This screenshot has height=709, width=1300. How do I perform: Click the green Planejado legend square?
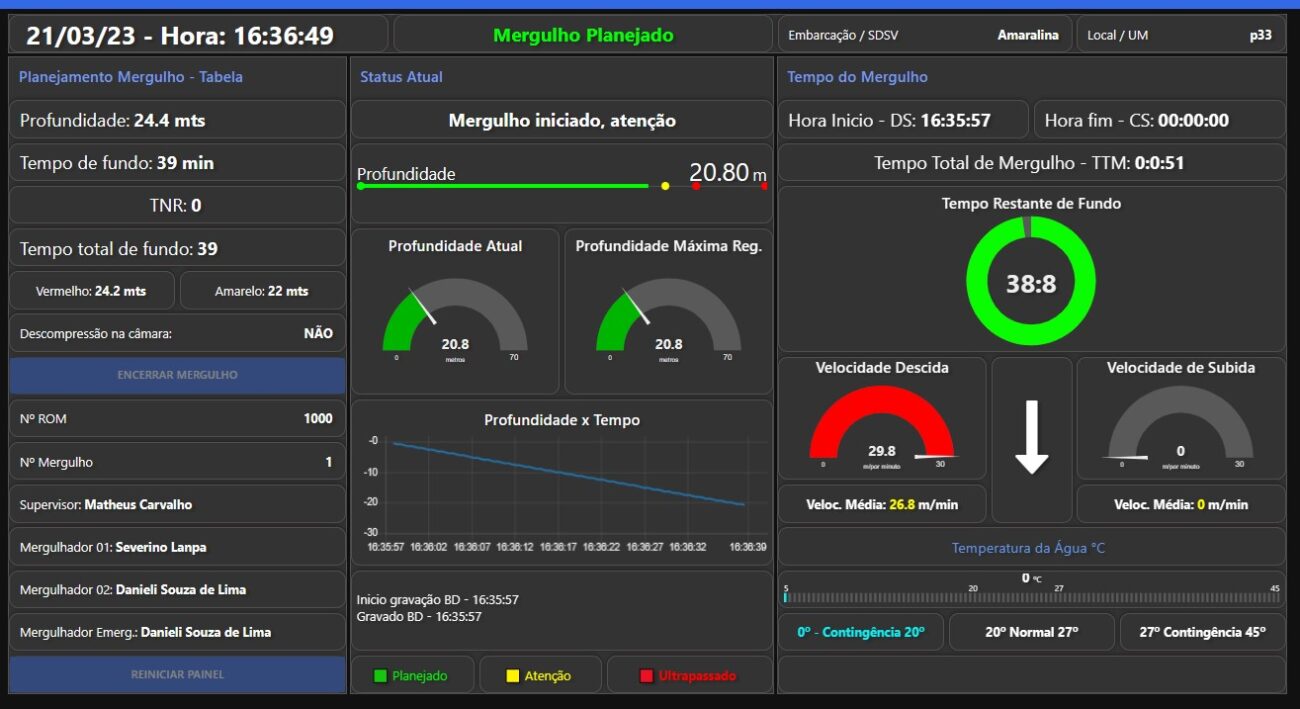tap(380, 676)
